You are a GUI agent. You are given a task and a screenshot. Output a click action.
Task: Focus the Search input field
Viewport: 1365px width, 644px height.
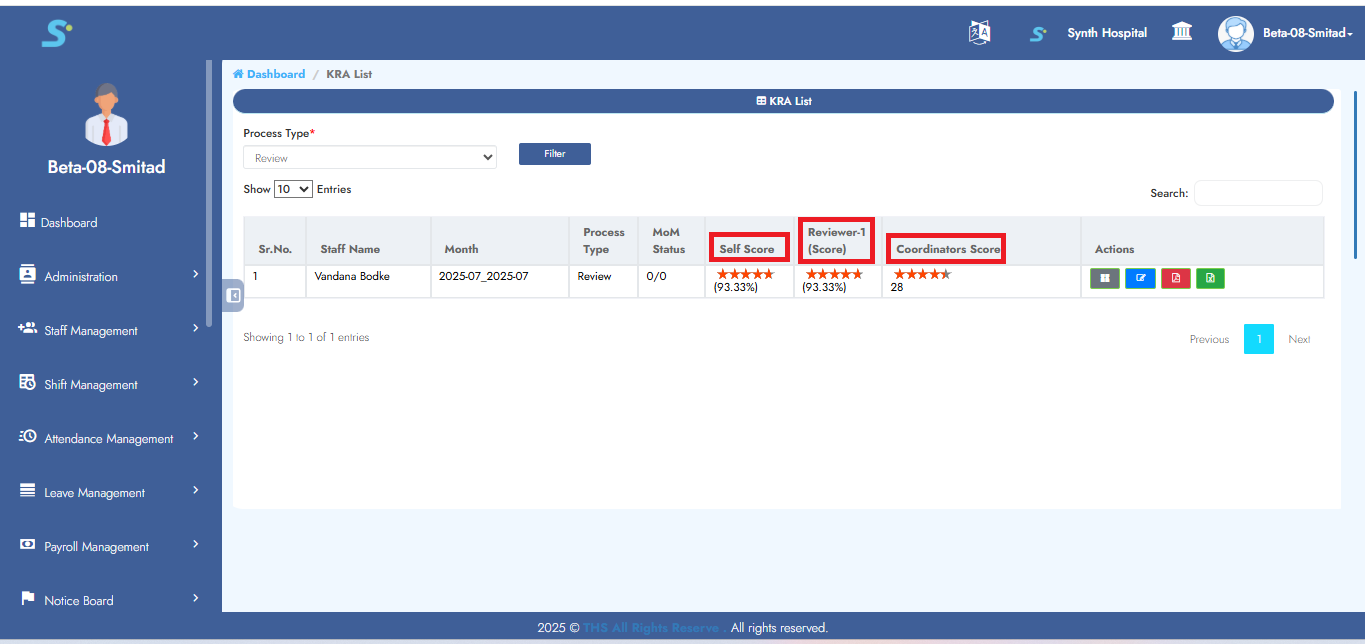point(1258,193)
